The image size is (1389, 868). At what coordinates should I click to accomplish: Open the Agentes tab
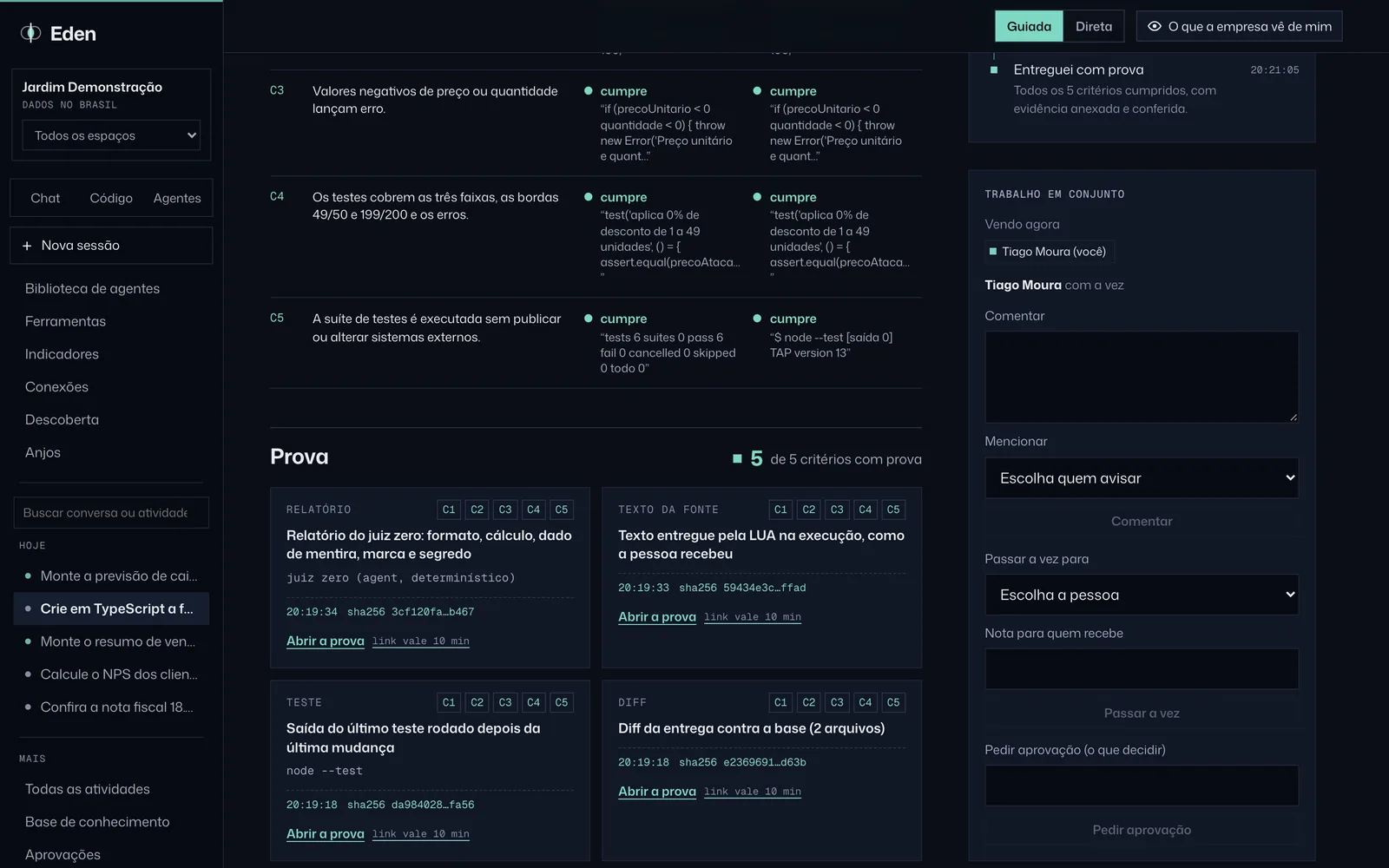point(177,198)
